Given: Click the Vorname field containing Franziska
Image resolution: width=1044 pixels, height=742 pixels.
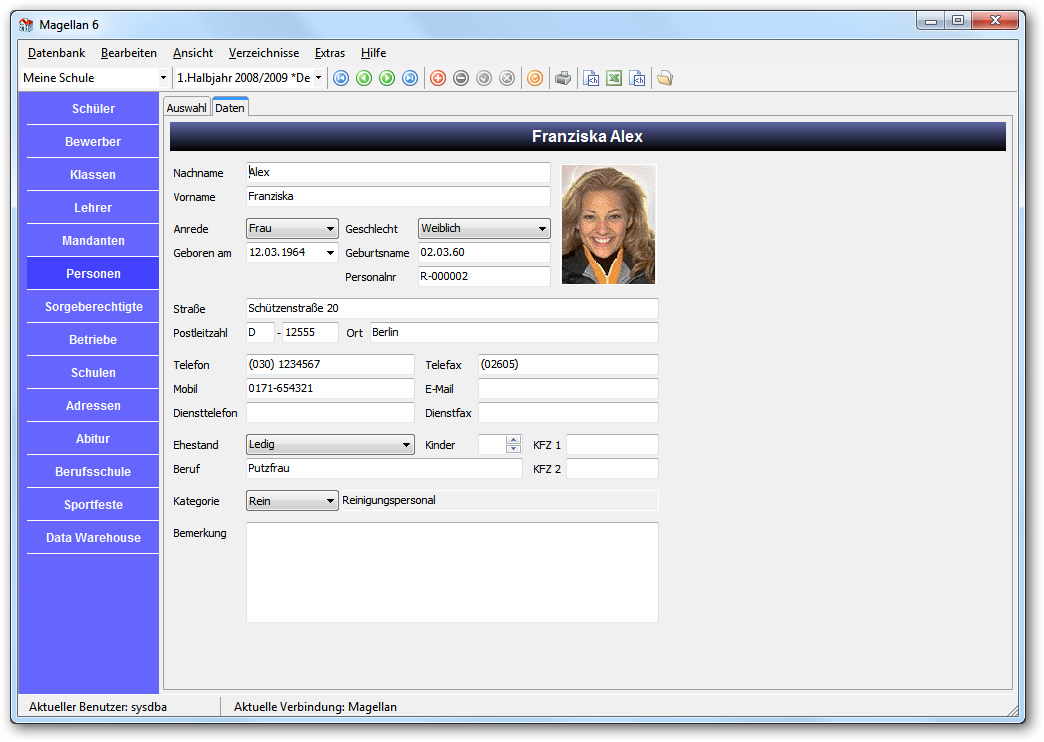Looking at the screenshot, I should (x=398, y=196).
